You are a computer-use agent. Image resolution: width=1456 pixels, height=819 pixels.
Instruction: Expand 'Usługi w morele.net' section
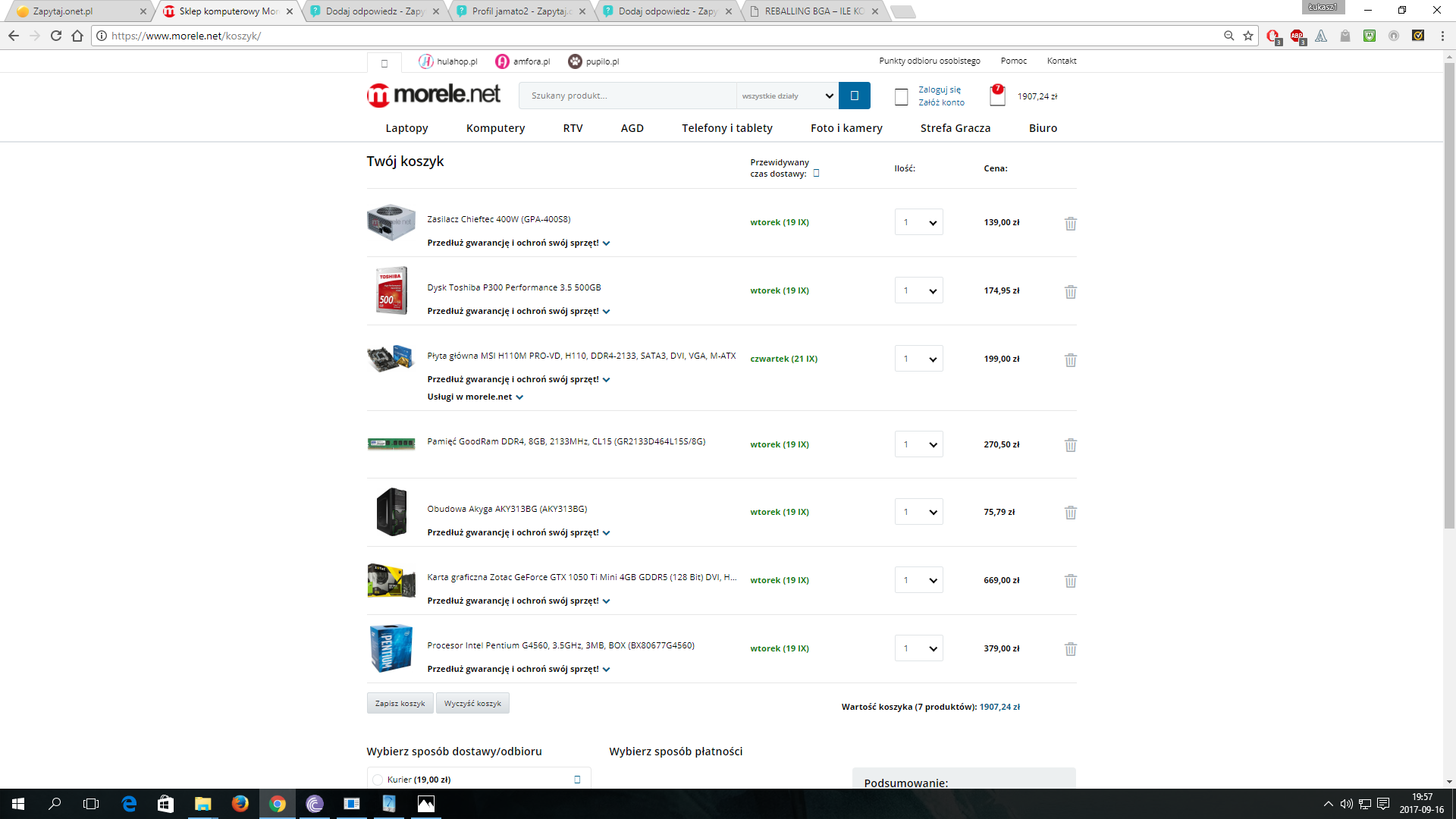475,397
